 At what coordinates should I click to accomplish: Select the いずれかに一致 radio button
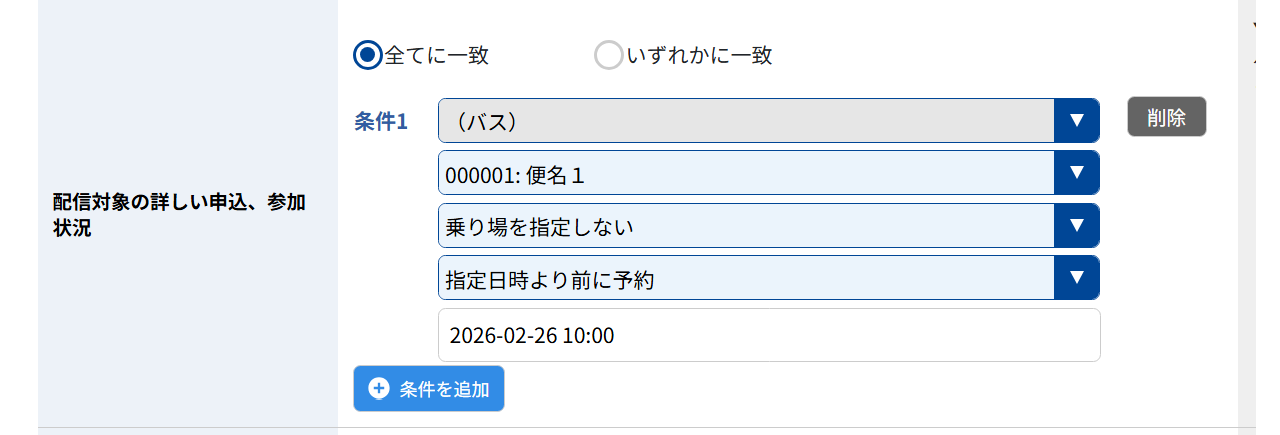[609, 55]
